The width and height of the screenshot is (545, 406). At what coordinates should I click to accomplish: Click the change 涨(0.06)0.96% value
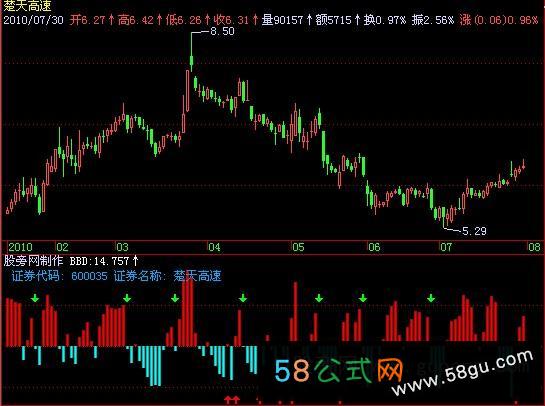click(499, 20)
